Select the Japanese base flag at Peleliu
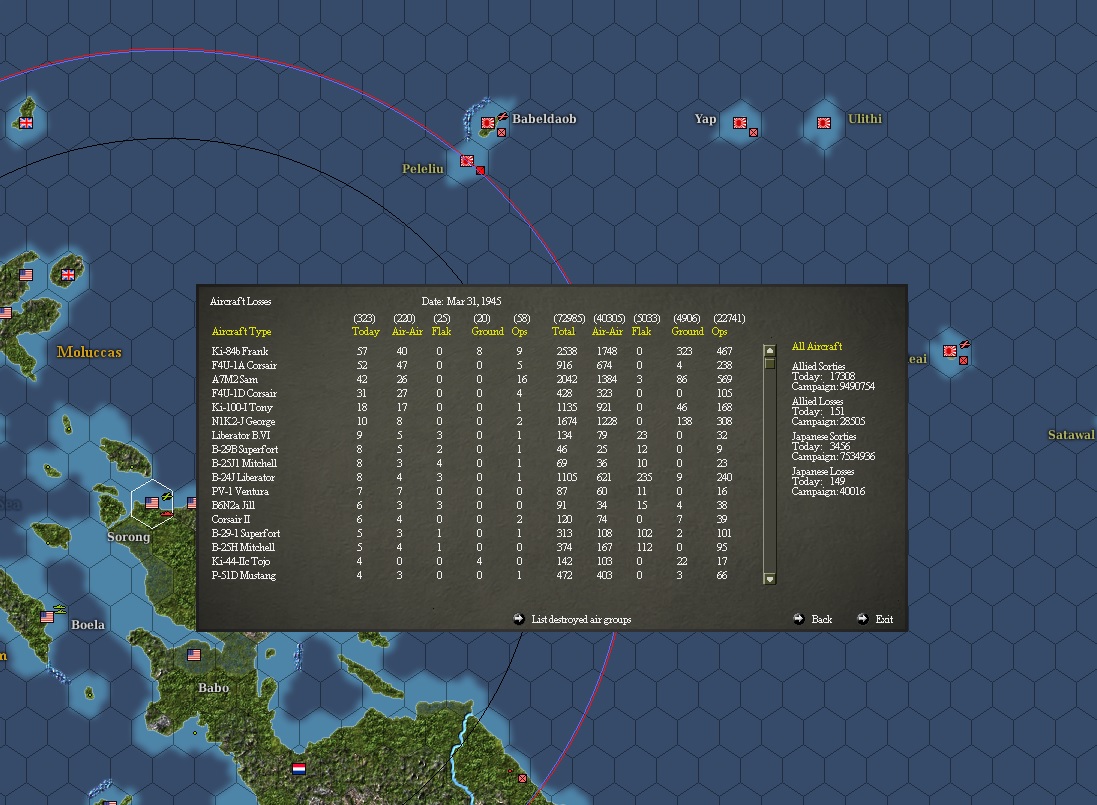Image resolution: width=1097 pixels, height=805 pixels. pos(467,161)
